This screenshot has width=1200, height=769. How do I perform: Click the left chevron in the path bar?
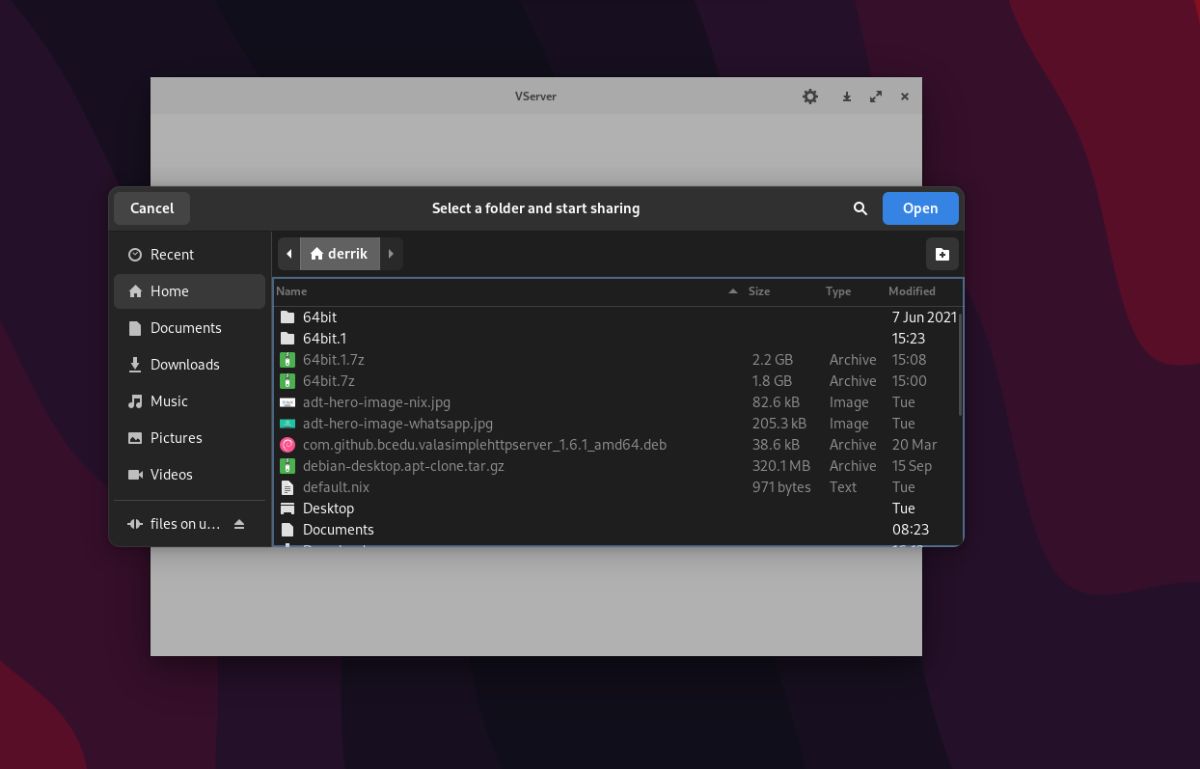click(289, 253)
